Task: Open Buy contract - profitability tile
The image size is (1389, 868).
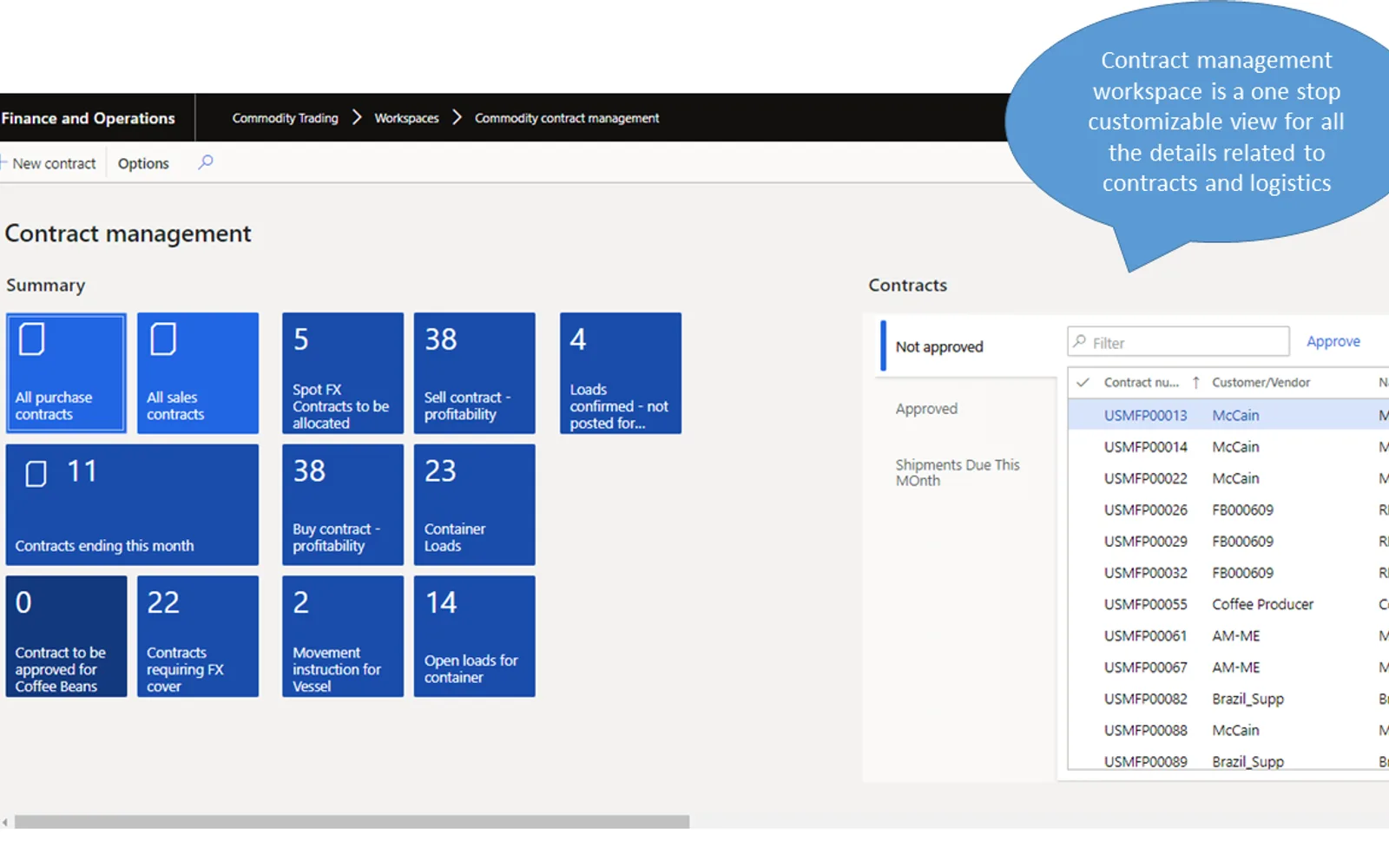Action: click(x=343, y=504)
